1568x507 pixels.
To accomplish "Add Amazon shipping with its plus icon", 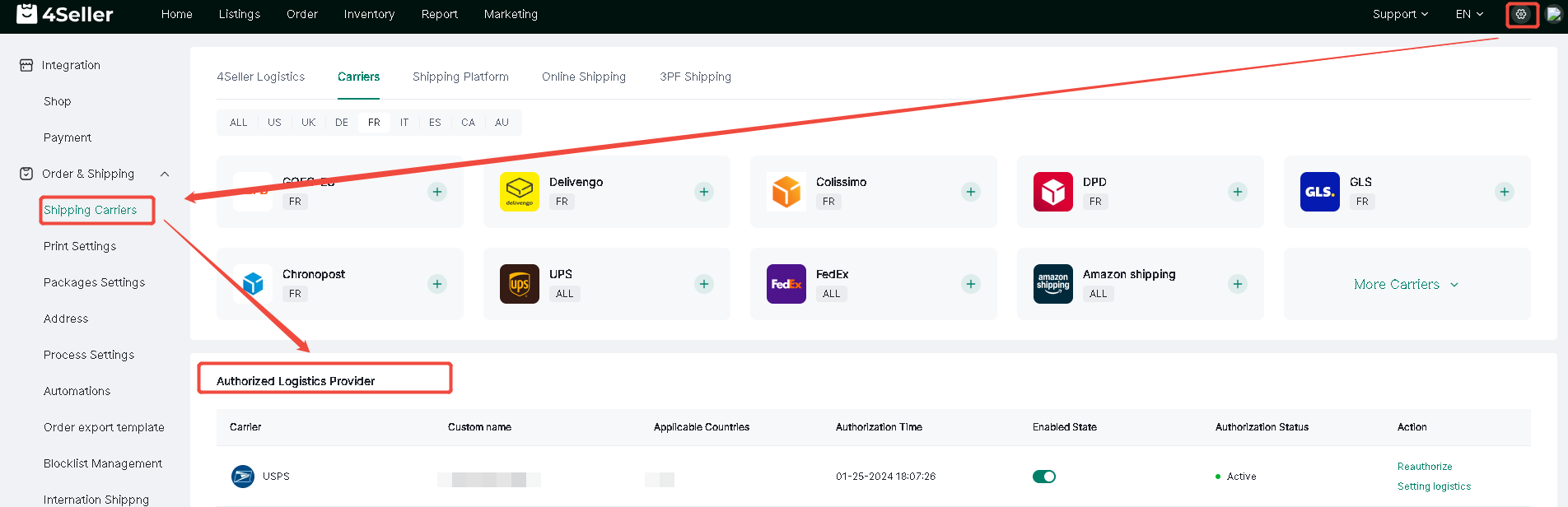I will click(x=1238, y=284).
